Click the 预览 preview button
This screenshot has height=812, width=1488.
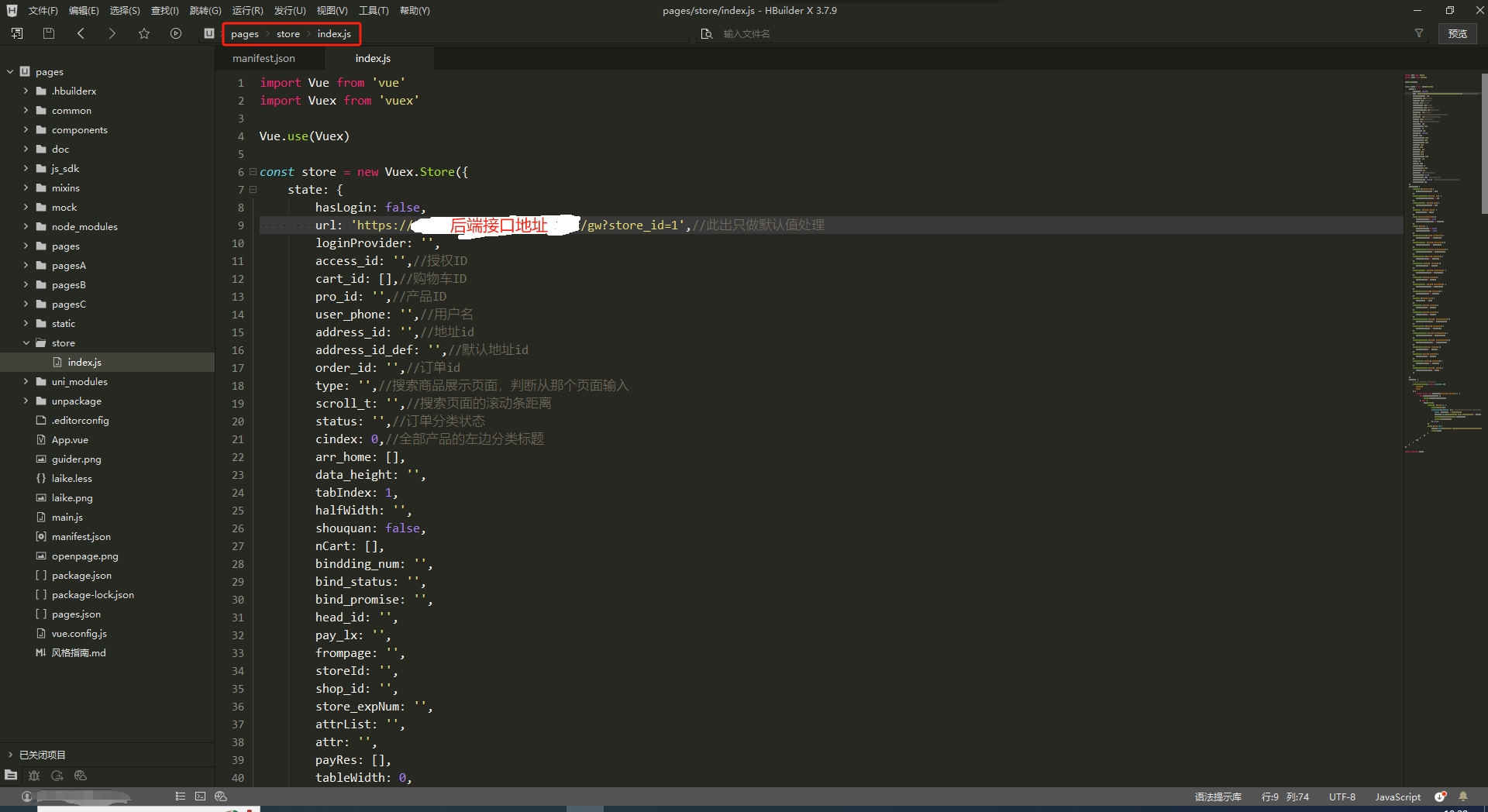click(1457, 33)
